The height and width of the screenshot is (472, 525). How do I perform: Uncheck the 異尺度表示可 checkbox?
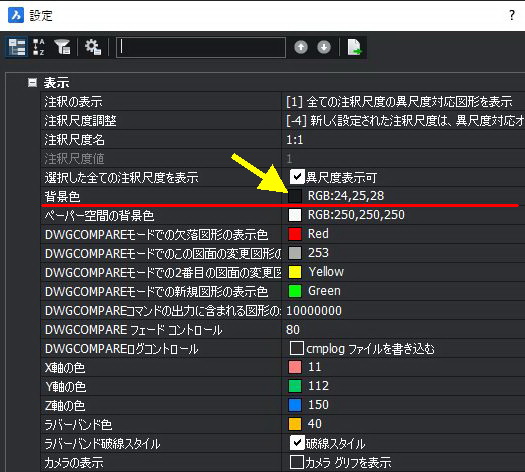(x=297, y=177)
